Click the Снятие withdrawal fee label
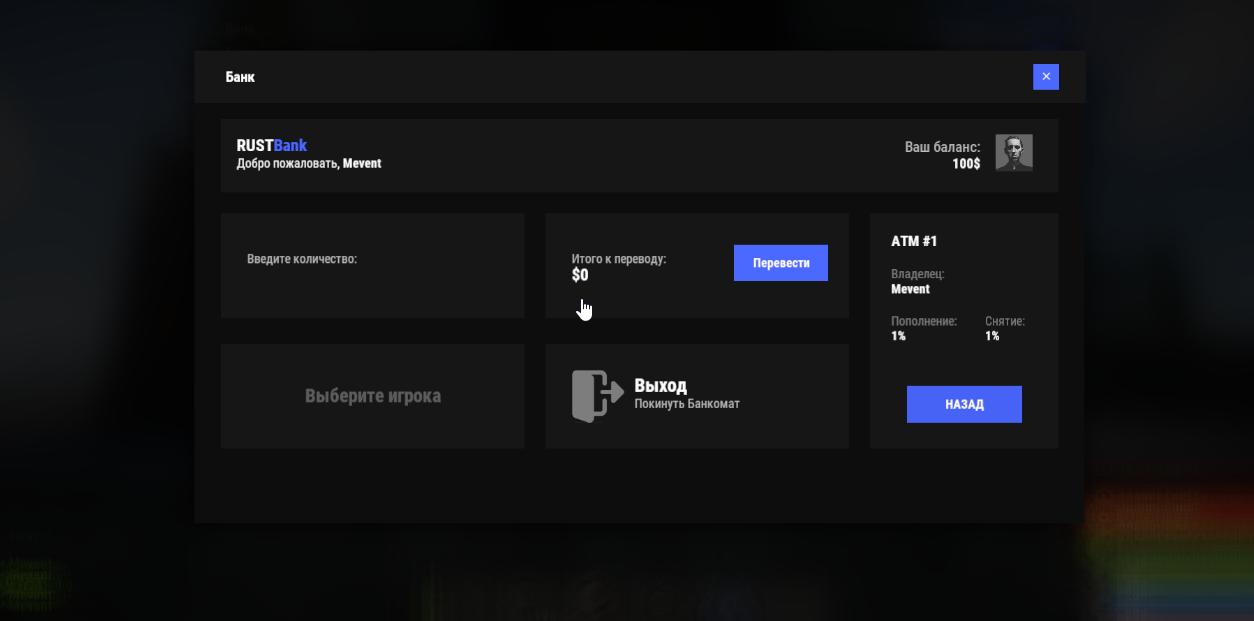 click(1004, 321)
